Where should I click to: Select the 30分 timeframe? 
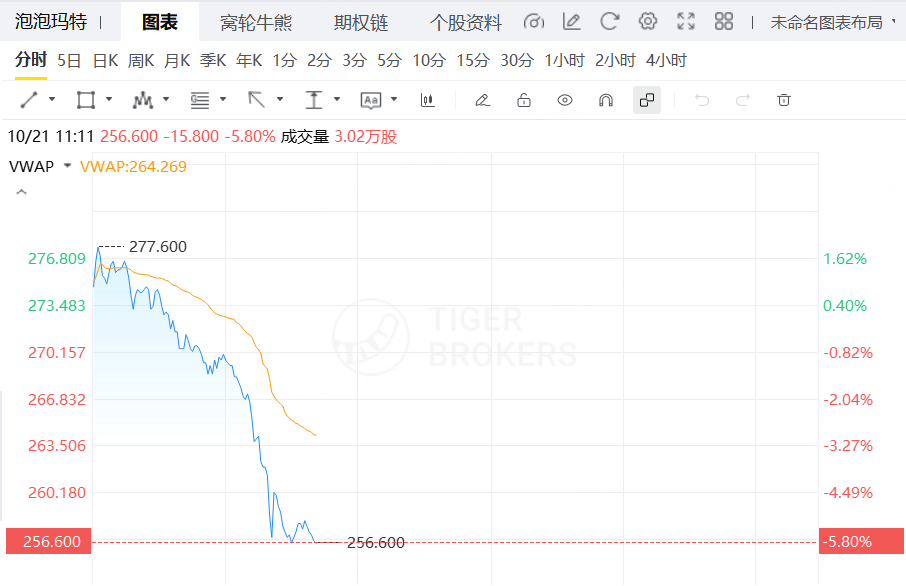tap(517, 60)
